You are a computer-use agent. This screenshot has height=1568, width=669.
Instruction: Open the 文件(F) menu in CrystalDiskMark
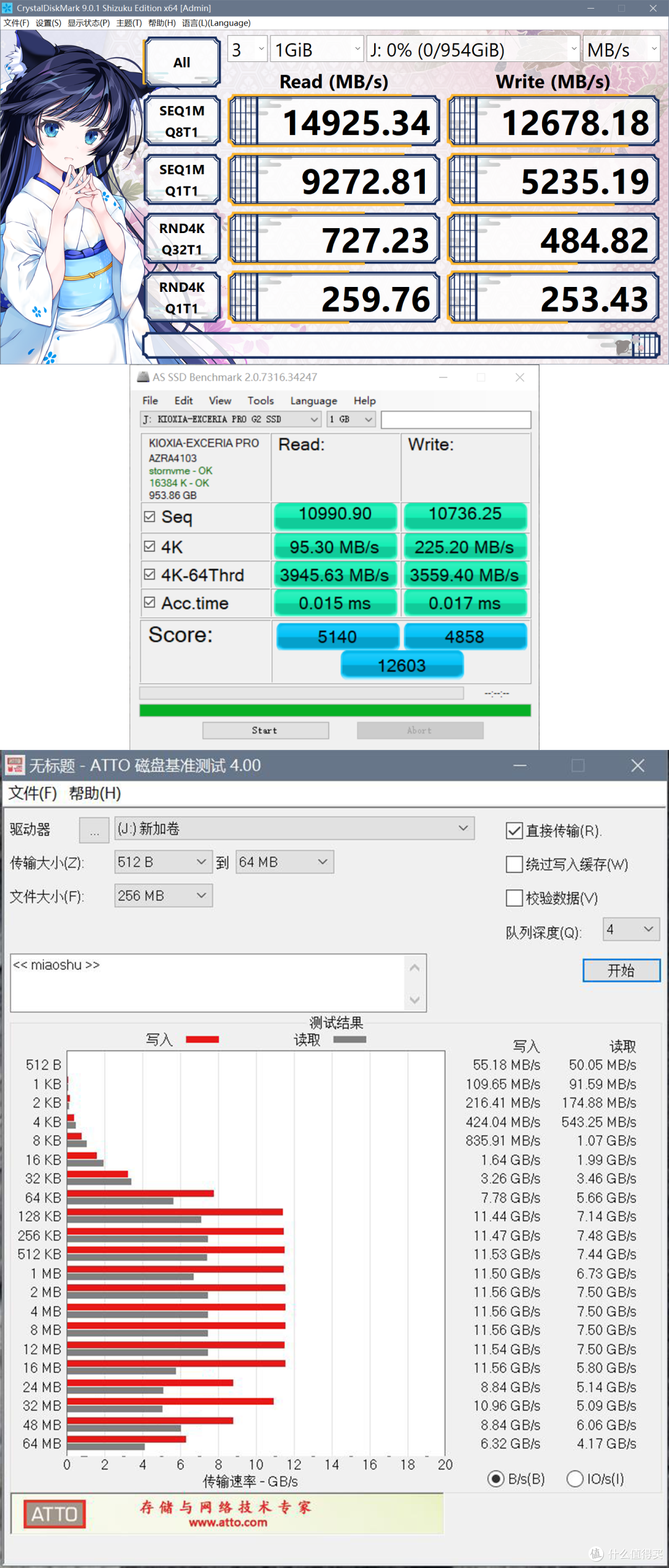(16, 23)
